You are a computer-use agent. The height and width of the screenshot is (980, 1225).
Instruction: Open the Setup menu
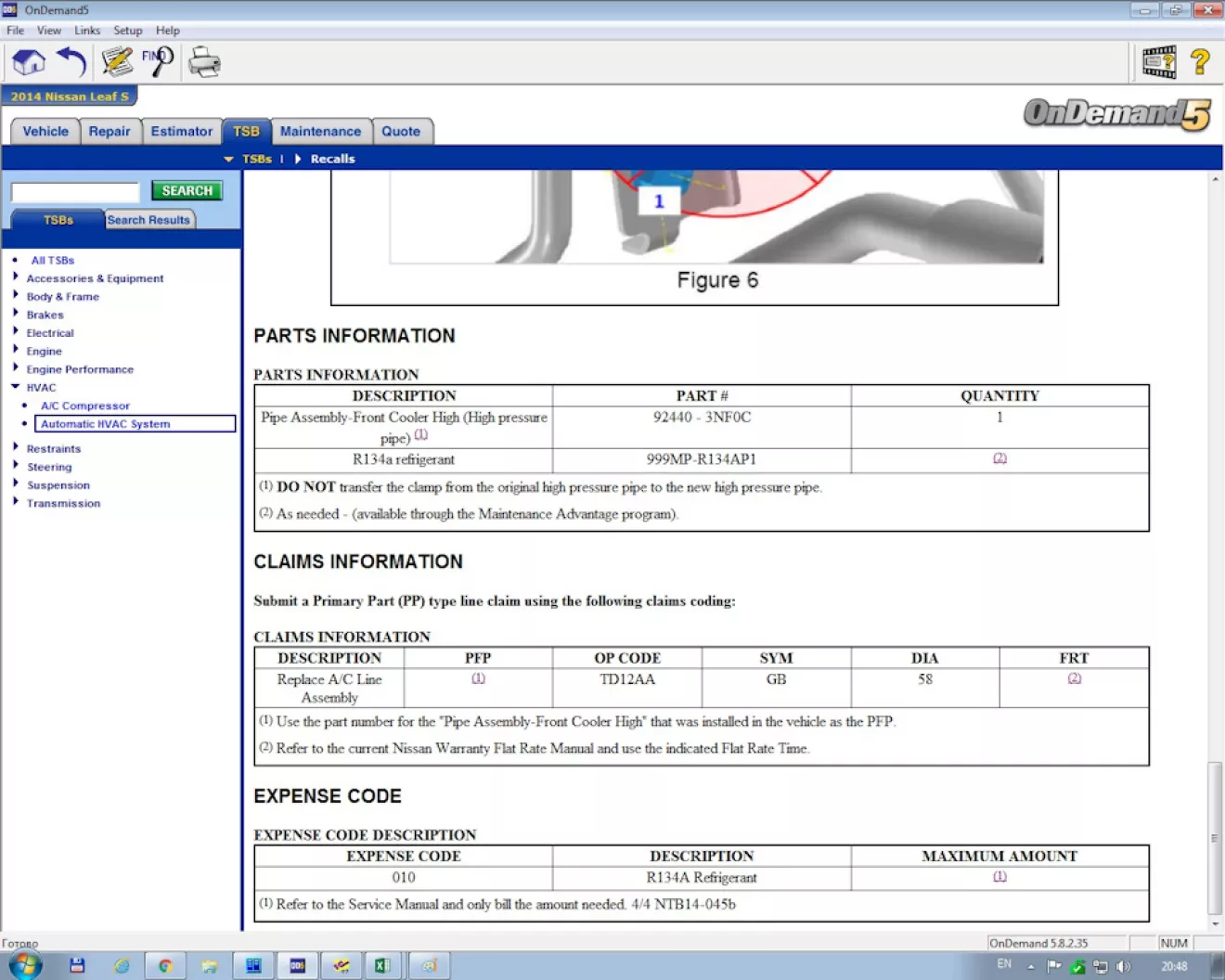(128, 31)
